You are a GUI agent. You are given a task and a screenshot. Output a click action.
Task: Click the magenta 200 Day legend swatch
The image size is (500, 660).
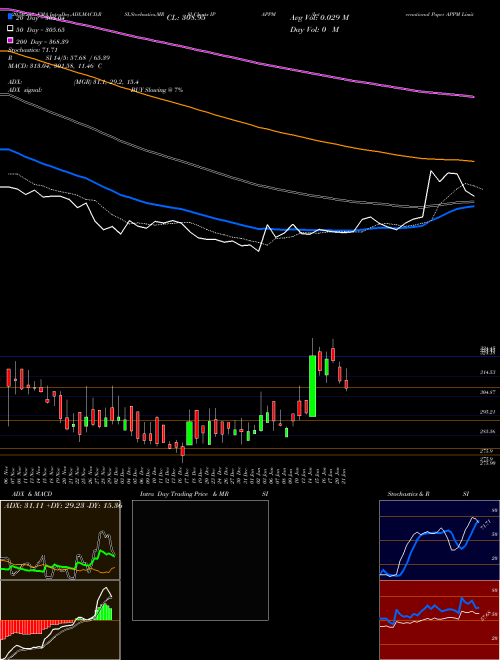click(11, 40)
